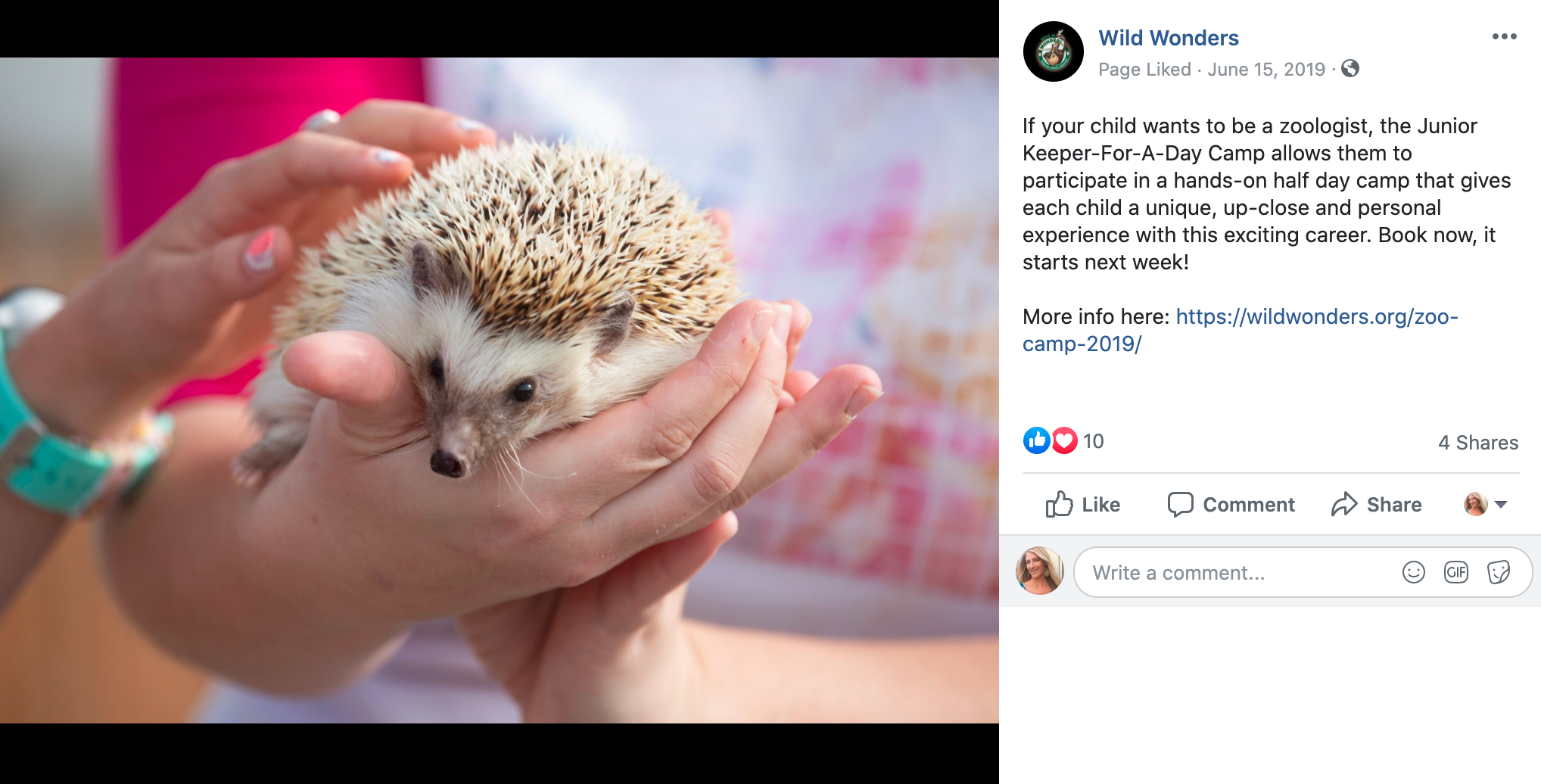
Task: Click the hedgehog photo
Action: click(500, 390)
